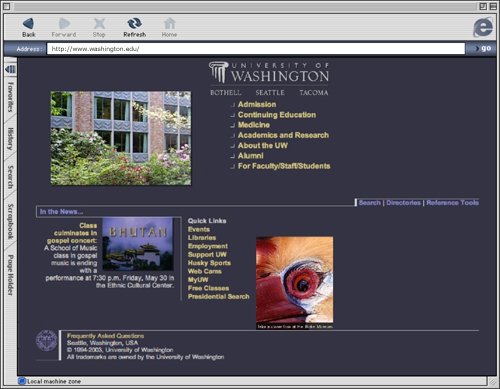Open About the UW link

(x=263, y=145)
